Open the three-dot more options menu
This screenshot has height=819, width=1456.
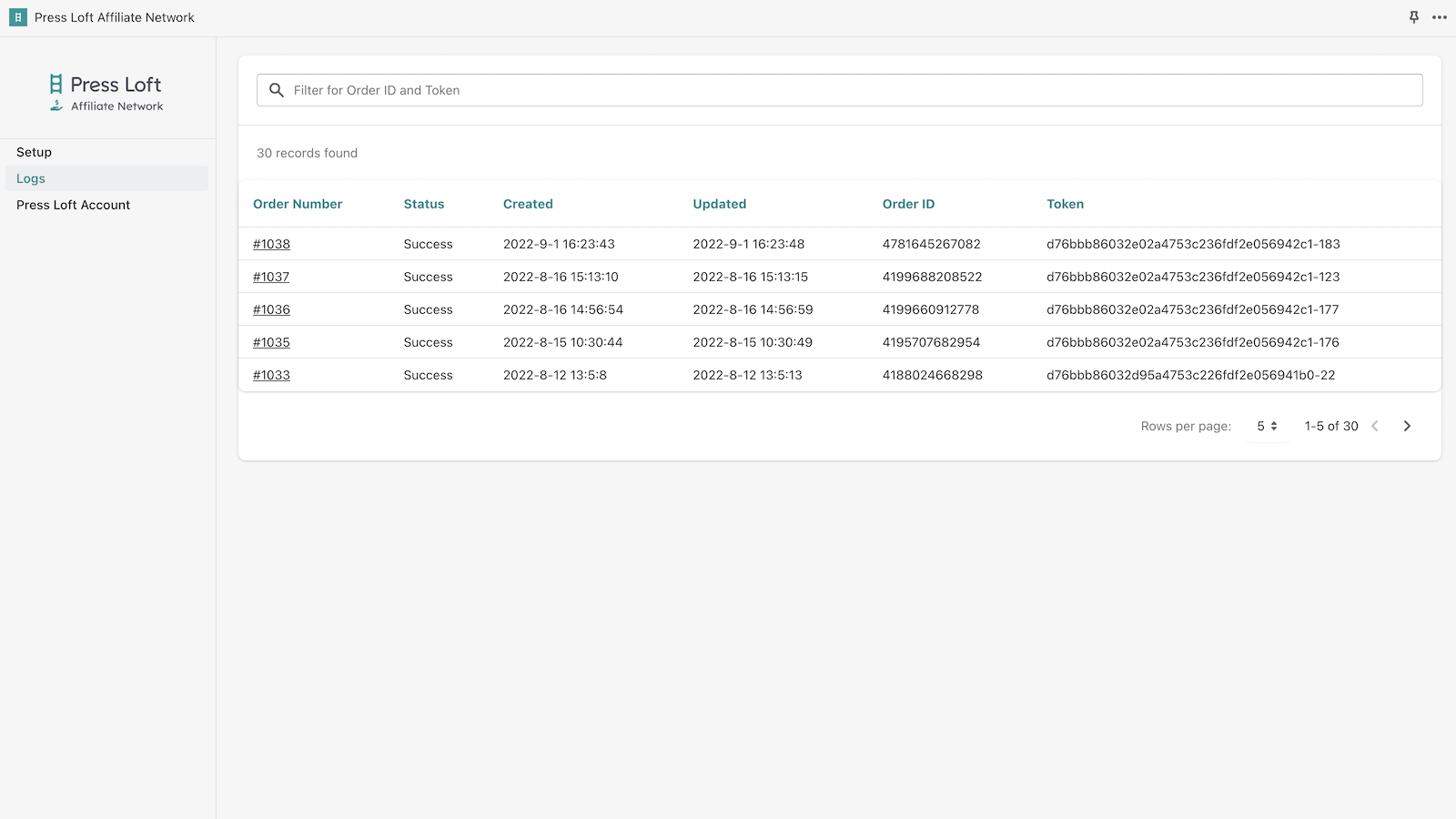(1439, 17)
